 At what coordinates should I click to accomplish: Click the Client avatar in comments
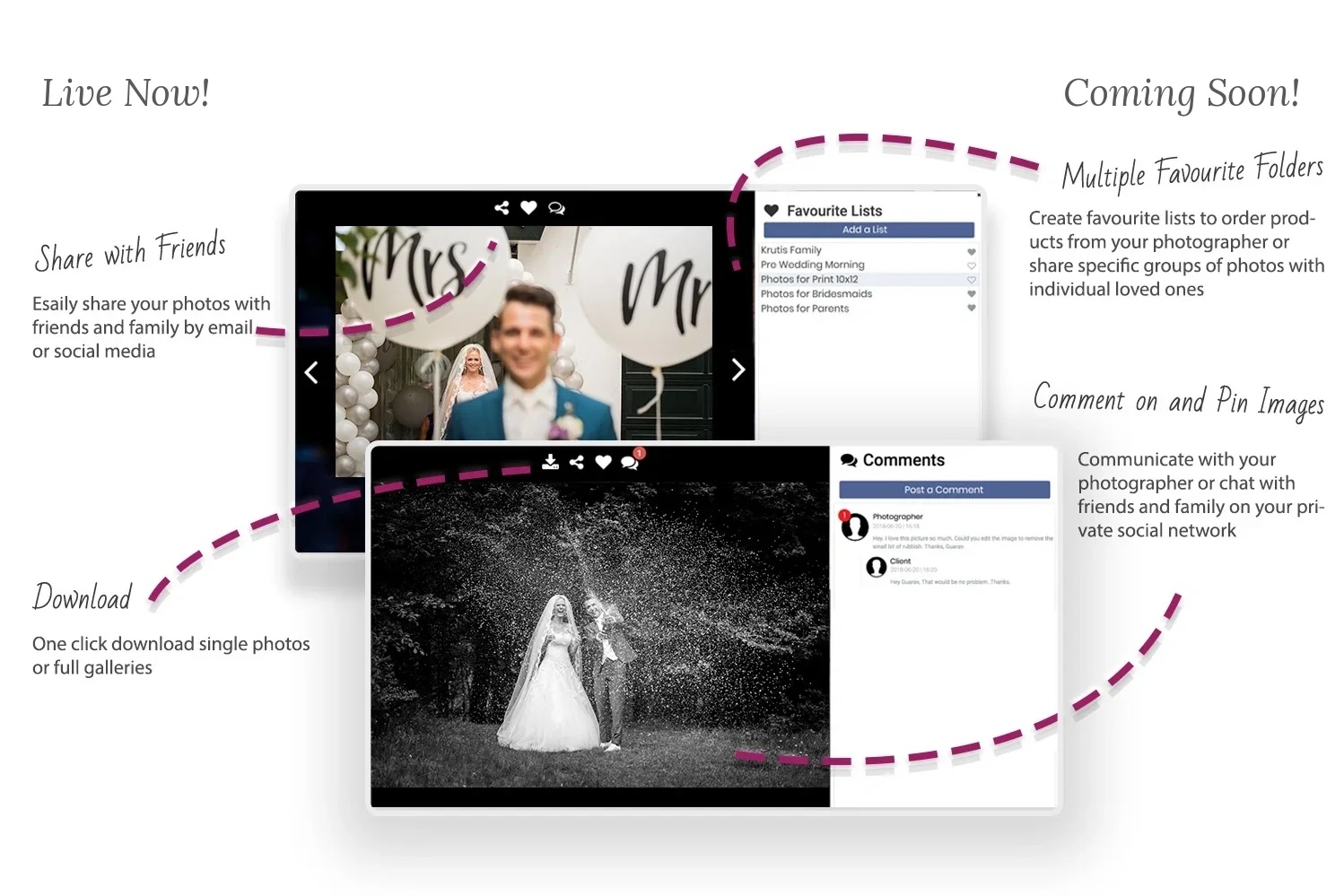pos(877,567)
